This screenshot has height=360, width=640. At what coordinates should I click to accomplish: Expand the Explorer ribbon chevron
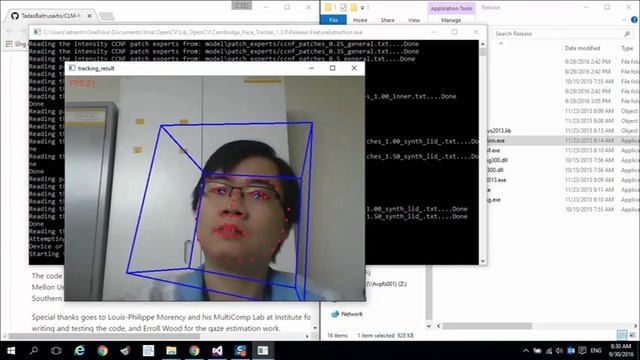[x=624, y=20]
